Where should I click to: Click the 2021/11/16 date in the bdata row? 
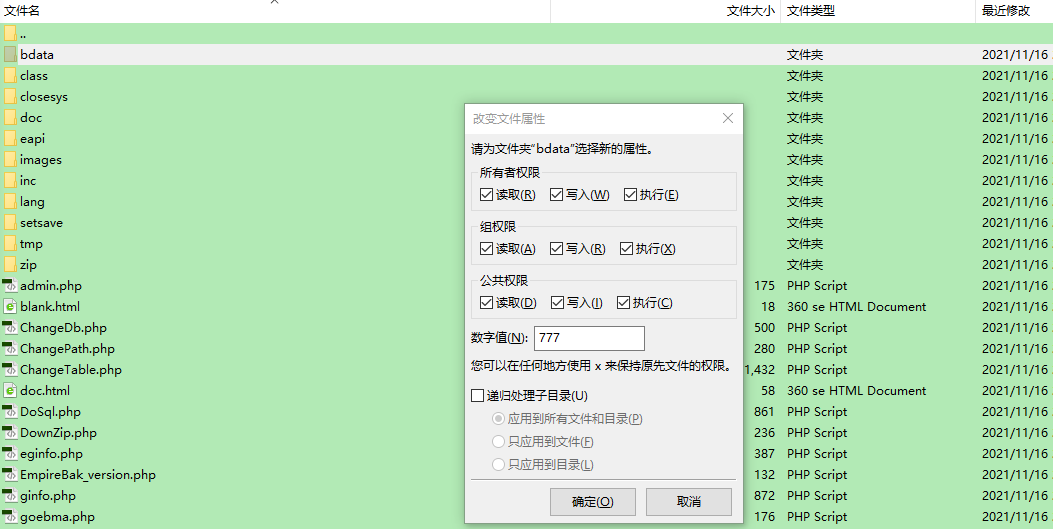tap(1015, 55)
